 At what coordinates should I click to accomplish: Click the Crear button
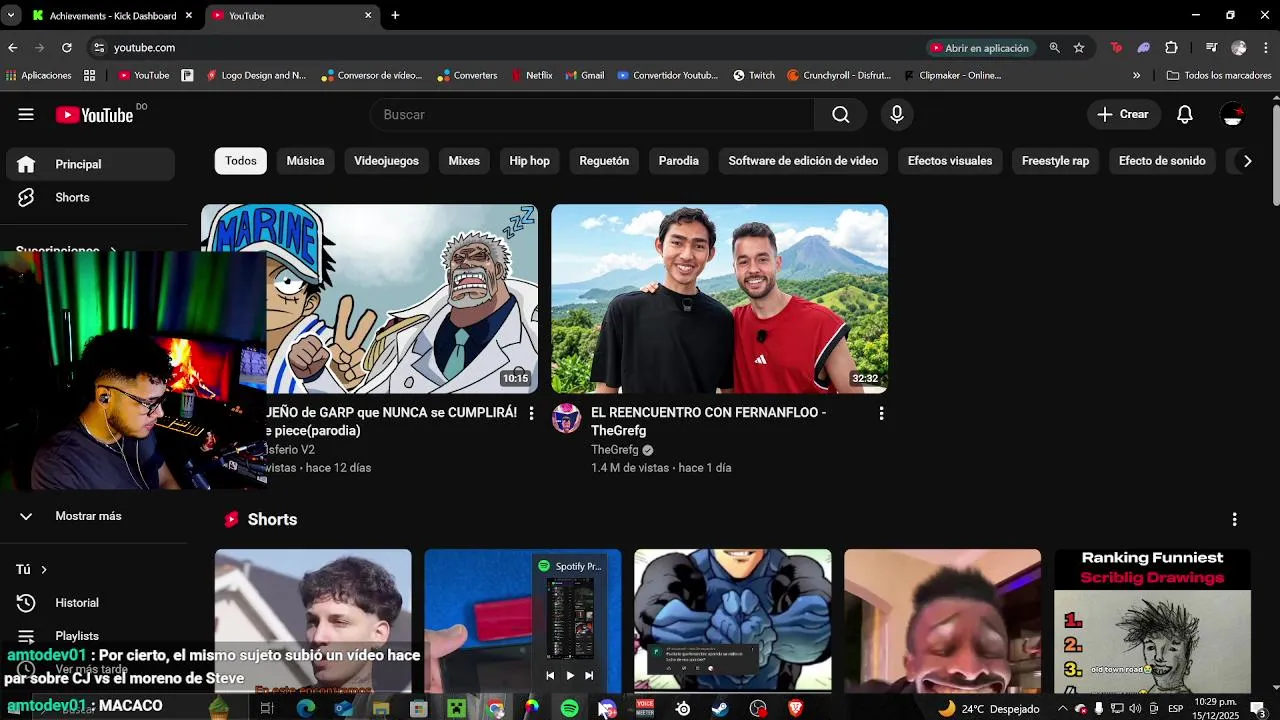coord(1123,115)
